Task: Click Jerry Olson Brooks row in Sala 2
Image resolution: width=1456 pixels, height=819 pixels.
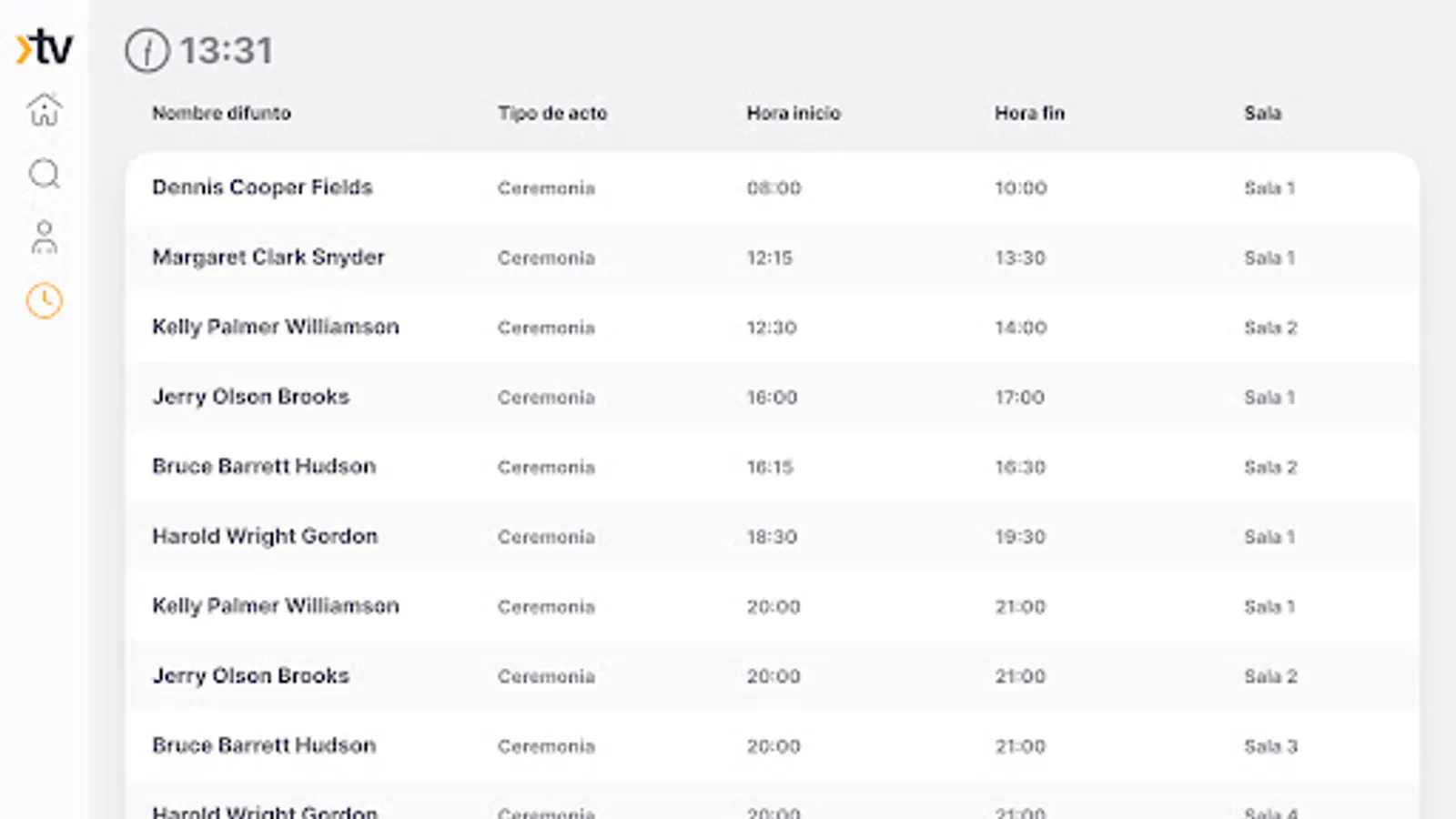Action: [x=250, y=676]
